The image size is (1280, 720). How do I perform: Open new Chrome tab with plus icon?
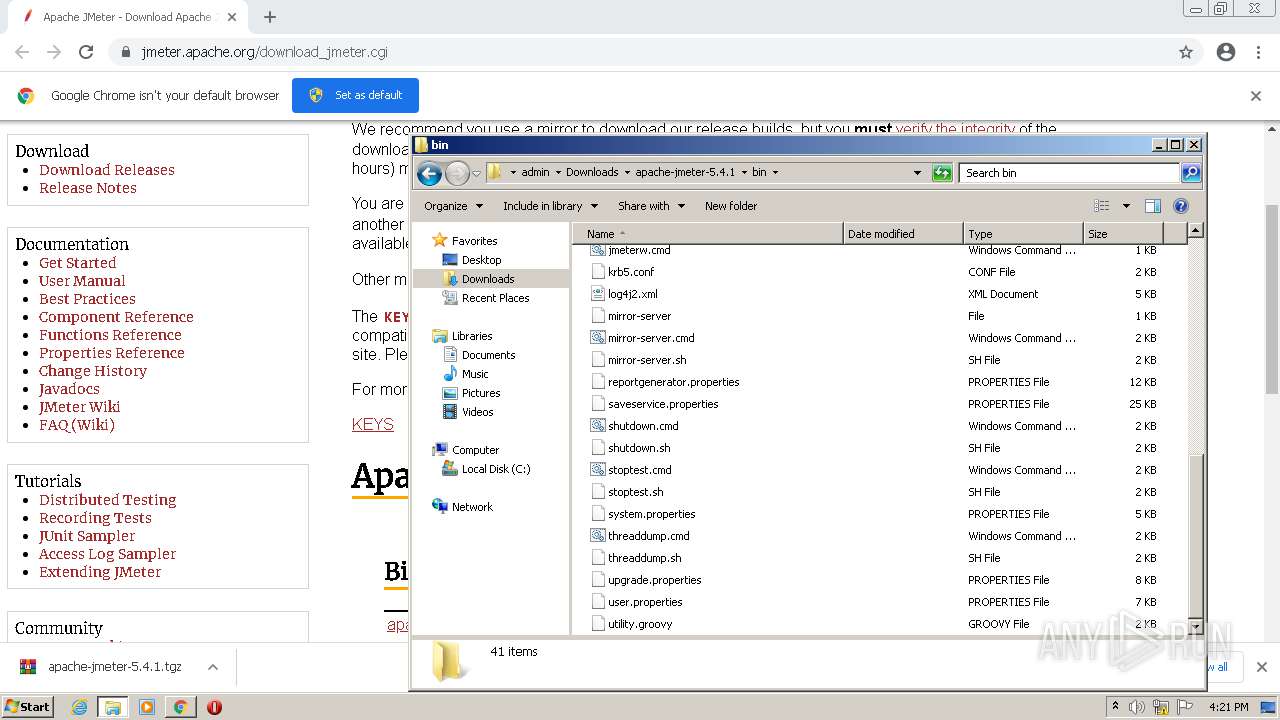point(270,17)
